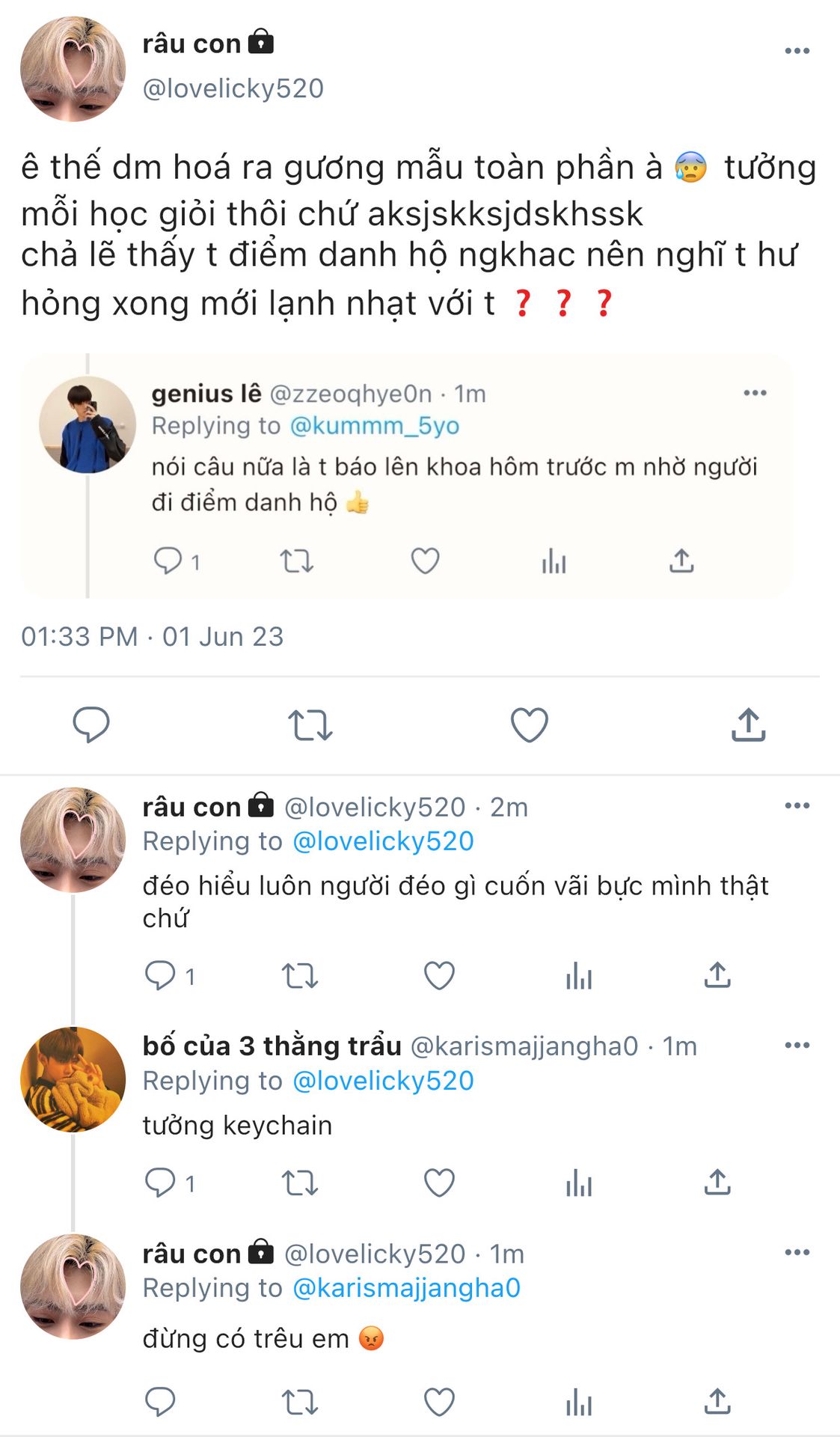Image resolution: width=840 pixels, height=1437 pixels.
Task: Open genius lê's profile avatar
Action: point(87,424)
